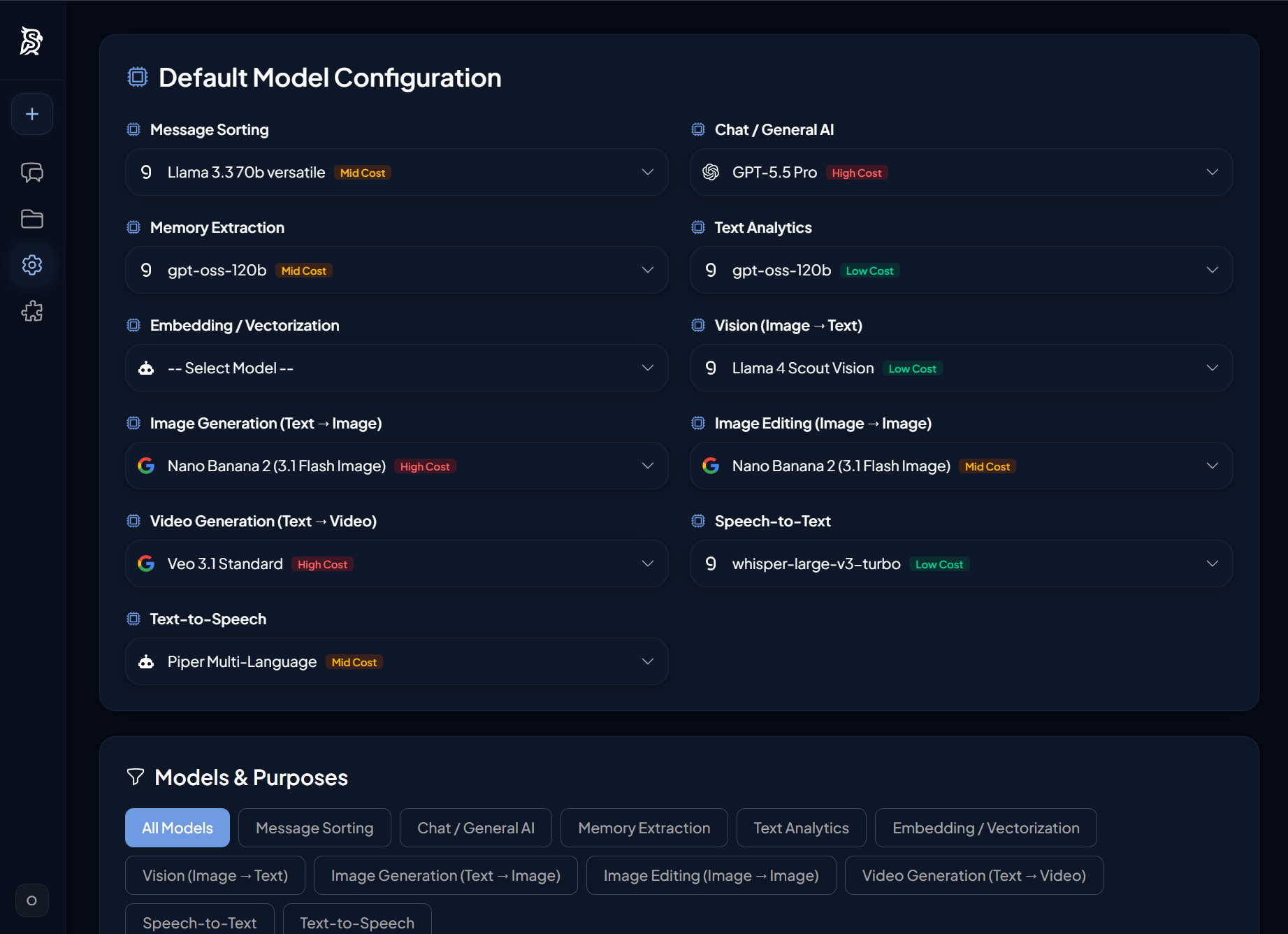Filter by Embedding / Vectorization purpose
The height and width of the screenshot is (934, 1288).
pos(986,828)
